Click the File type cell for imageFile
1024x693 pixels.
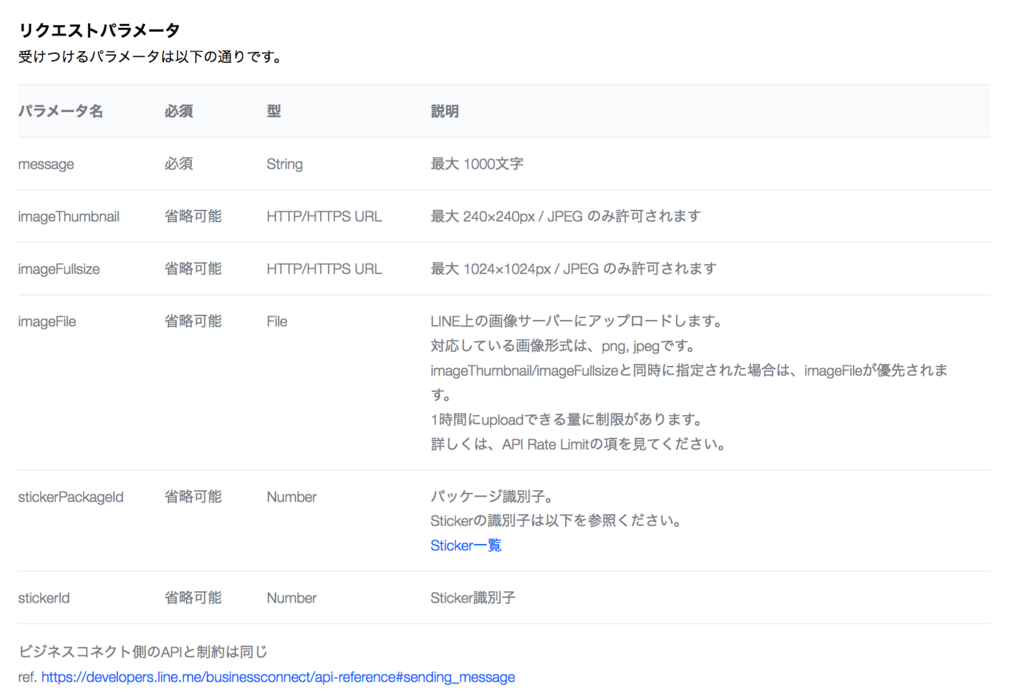pyautogui.click(x=276, y=321)
